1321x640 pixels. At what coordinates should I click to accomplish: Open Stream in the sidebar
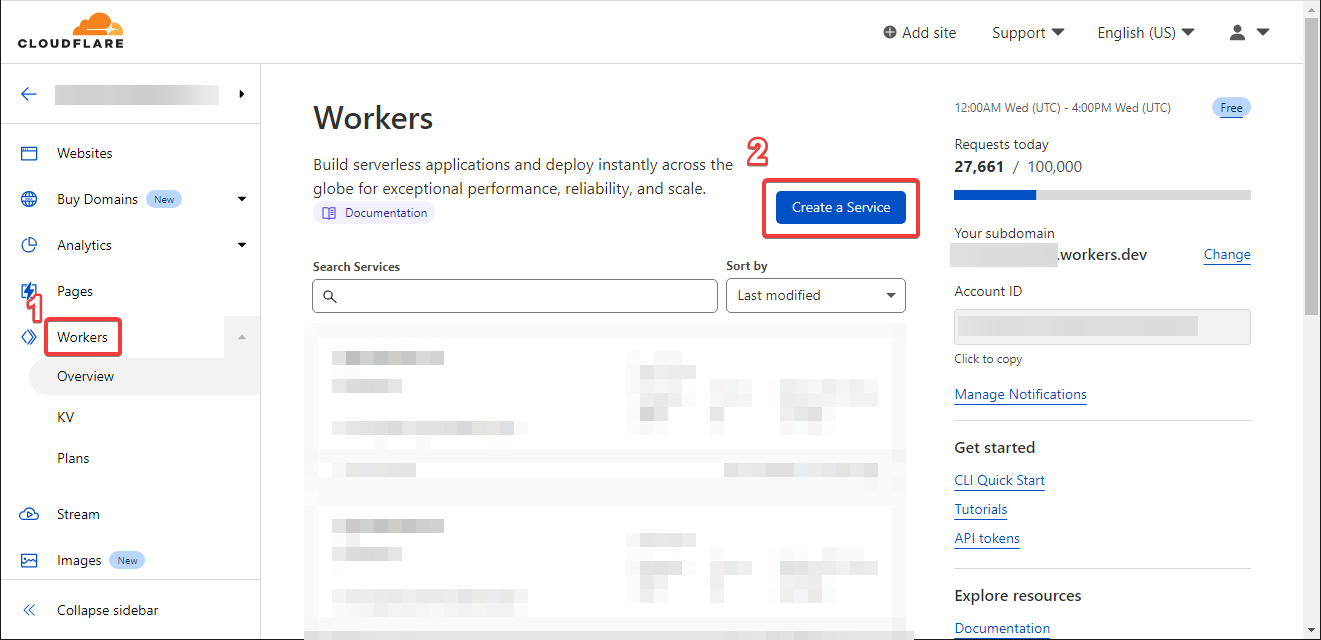tap(78, 514)
